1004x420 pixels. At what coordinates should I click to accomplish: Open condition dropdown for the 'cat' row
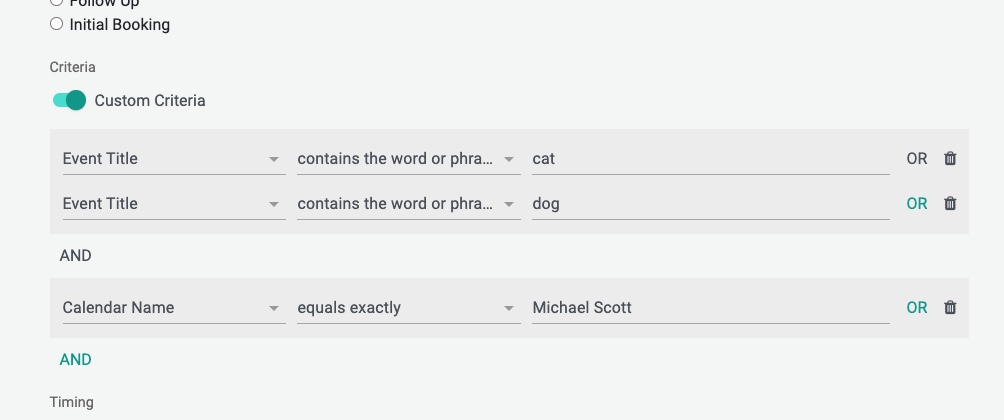(409, 158)
